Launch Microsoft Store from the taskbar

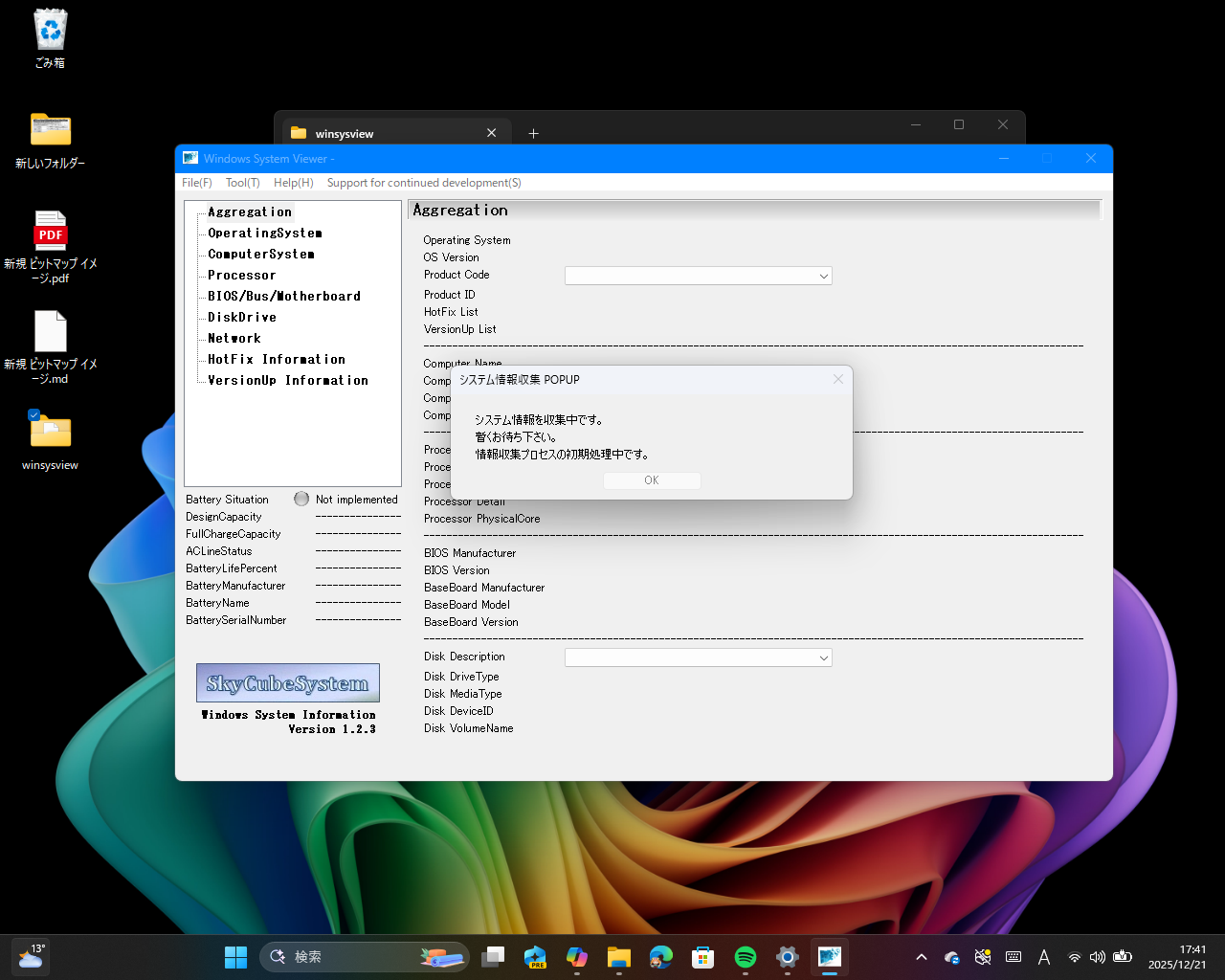click(x=703, y=957)
